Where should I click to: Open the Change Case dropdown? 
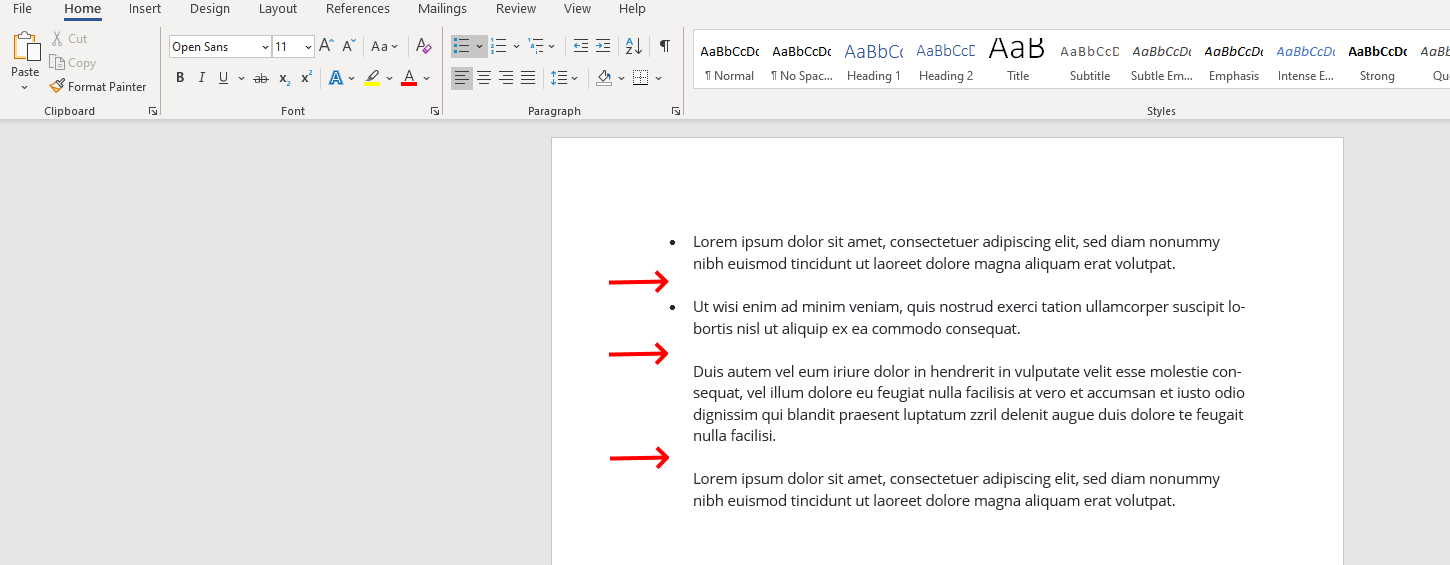click(384, 46)
